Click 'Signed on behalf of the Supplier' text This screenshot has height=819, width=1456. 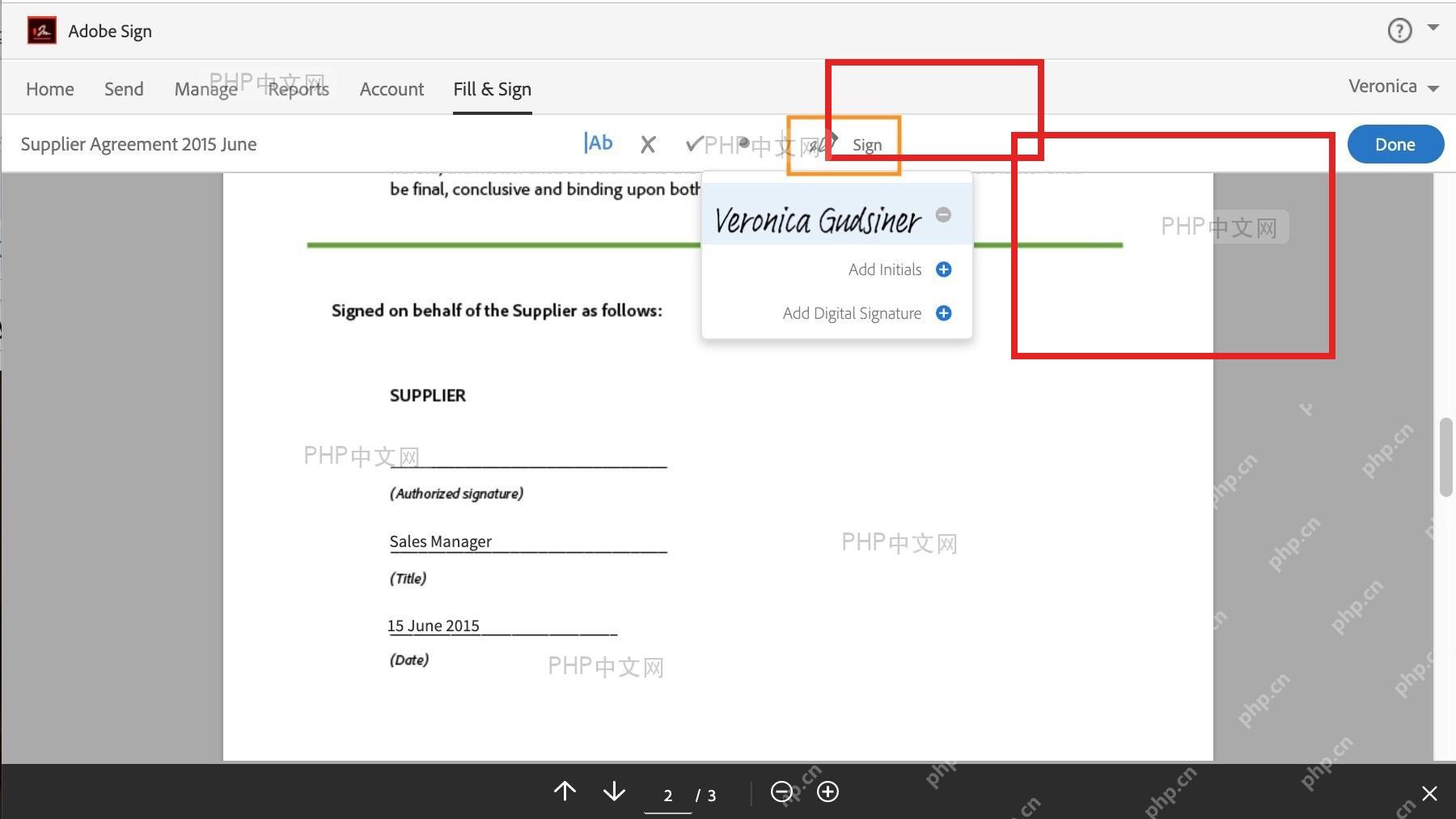497,311
